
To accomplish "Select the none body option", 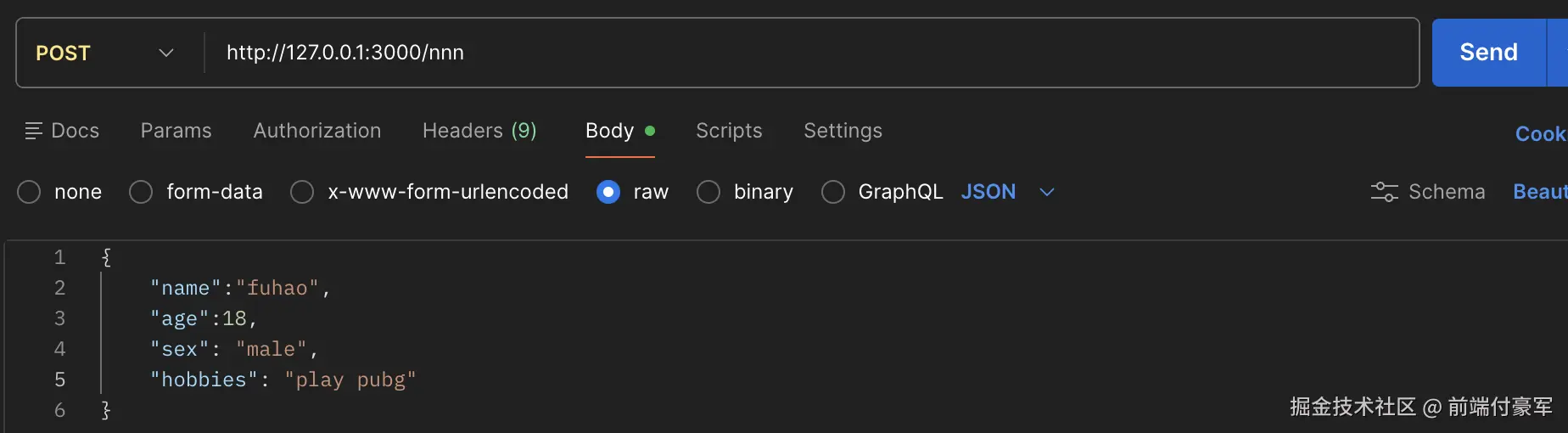I will point(29,192).
